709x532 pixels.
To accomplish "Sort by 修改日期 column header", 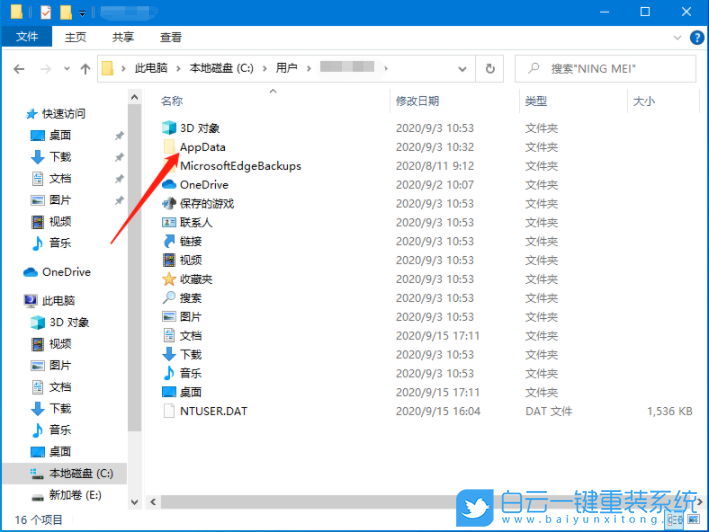I will click(417, 101).
